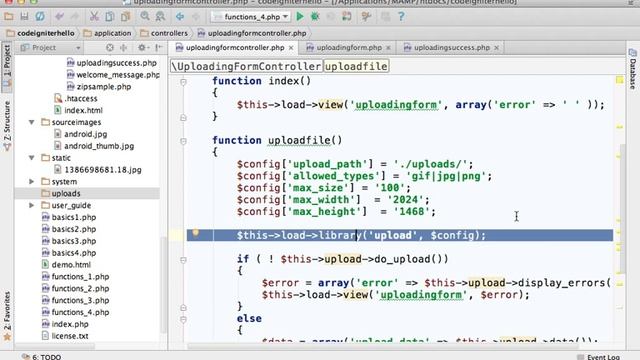The image size is (640, 360).
Task: Click the Open folder toolbar icon
Action: tap(9, 16)
